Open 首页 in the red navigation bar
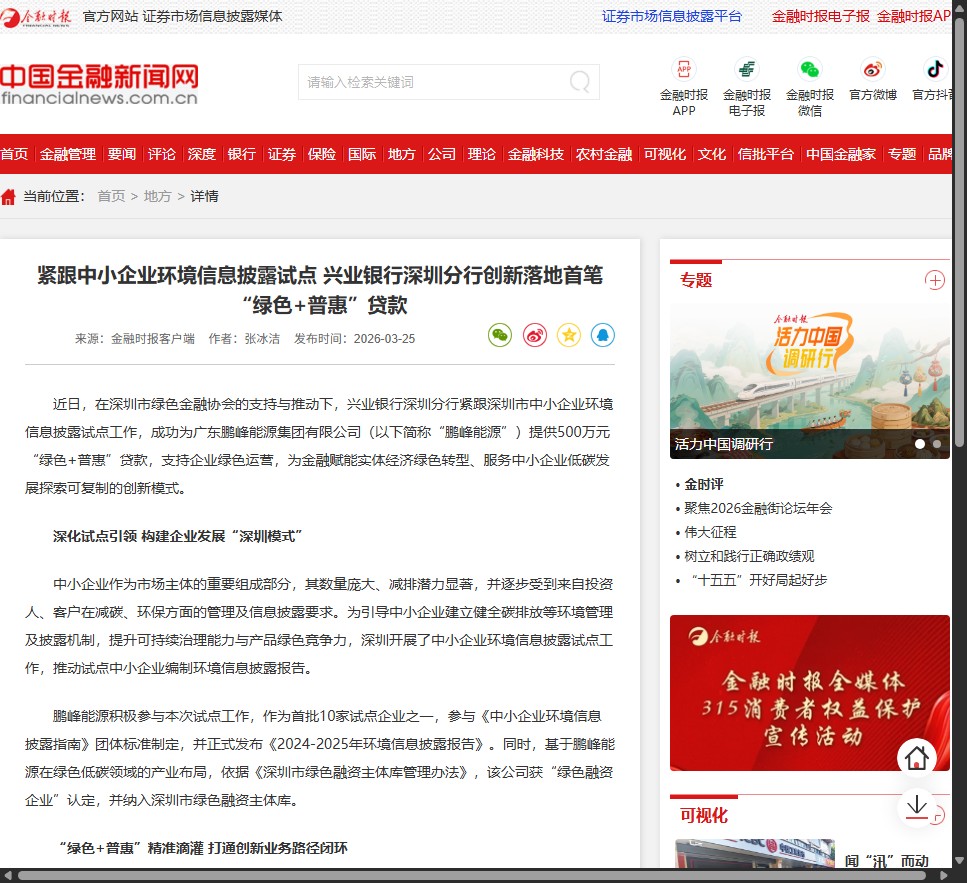The image size is (967, 883). (14, 154)
